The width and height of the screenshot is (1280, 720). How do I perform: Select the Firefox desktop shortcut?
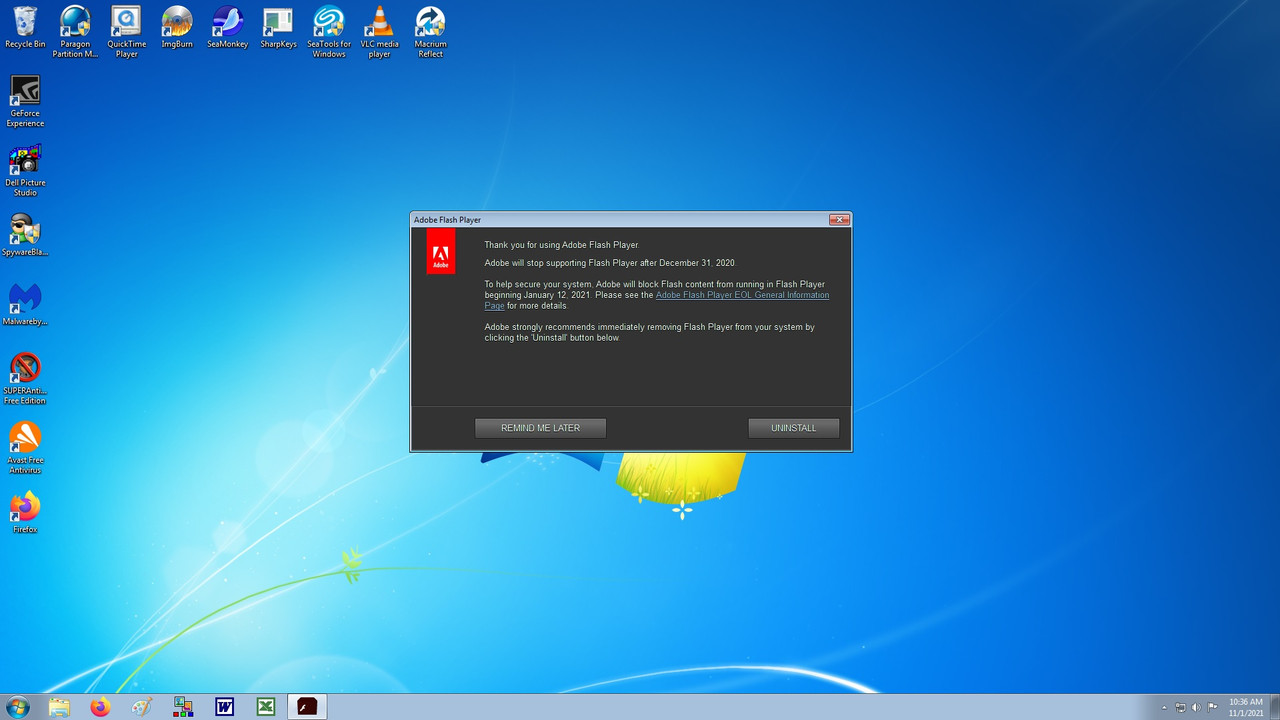click(x=25, y=512)
